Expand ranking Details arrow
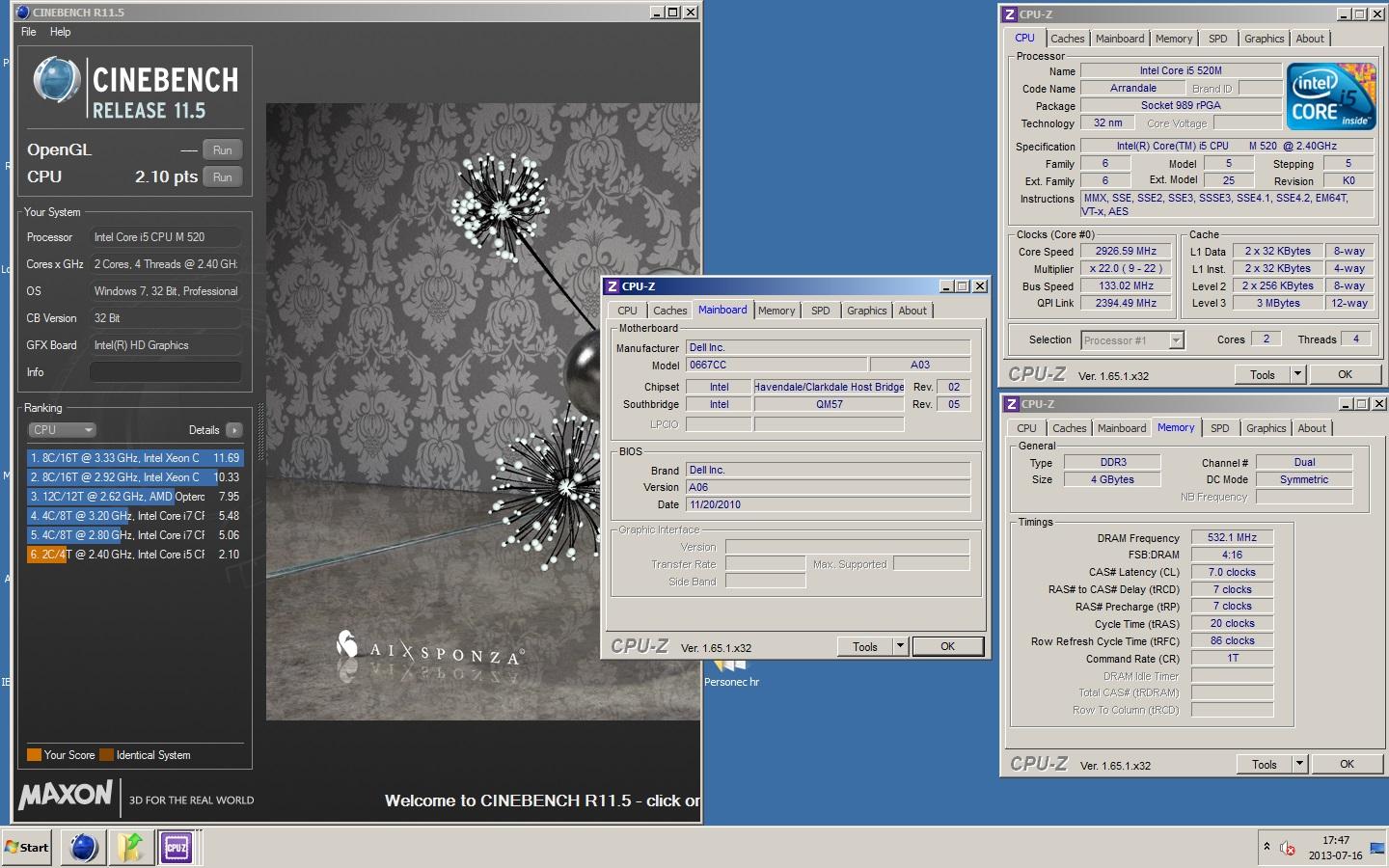 pos(234,430)
